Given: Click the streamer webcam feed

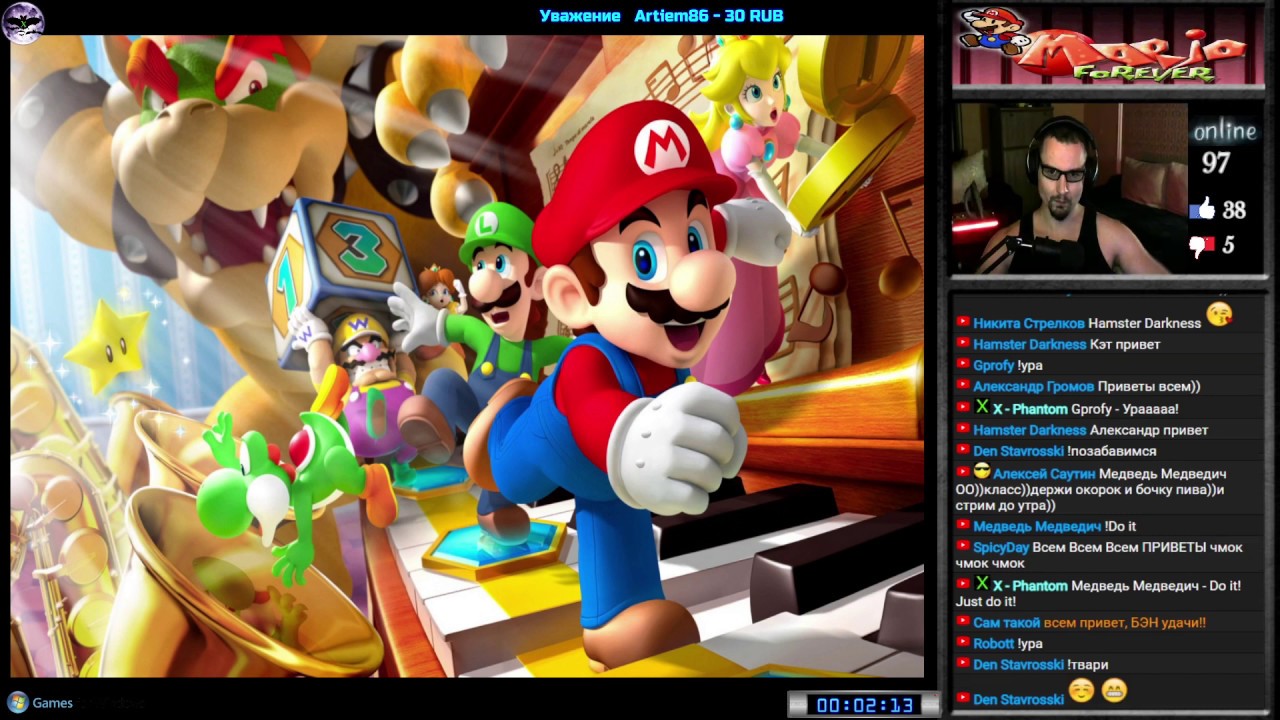Looking at the screenshot, I should coord(1069,188).
